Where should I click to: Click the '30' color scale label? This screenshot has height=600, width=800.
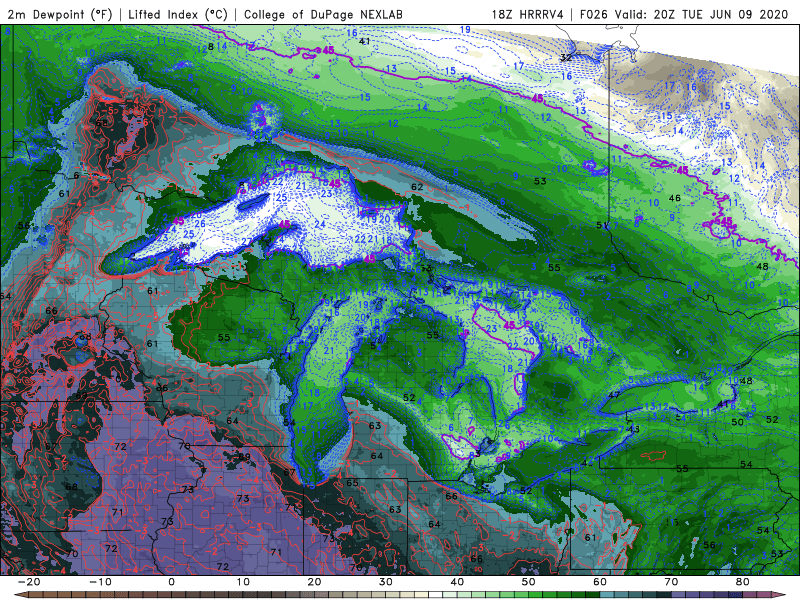(386, 582)
